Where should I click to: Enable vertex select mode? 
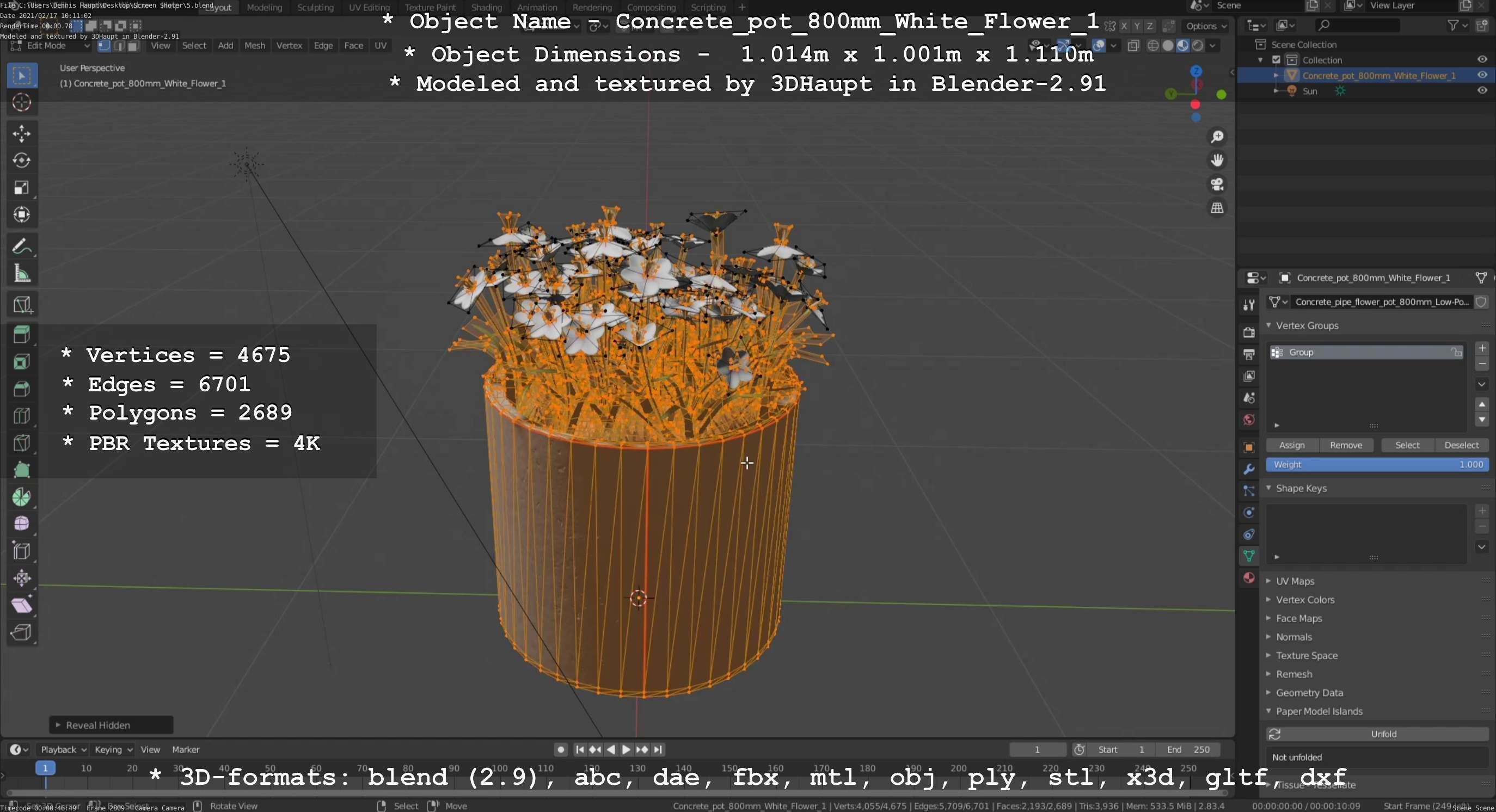[x=105, y=46]
